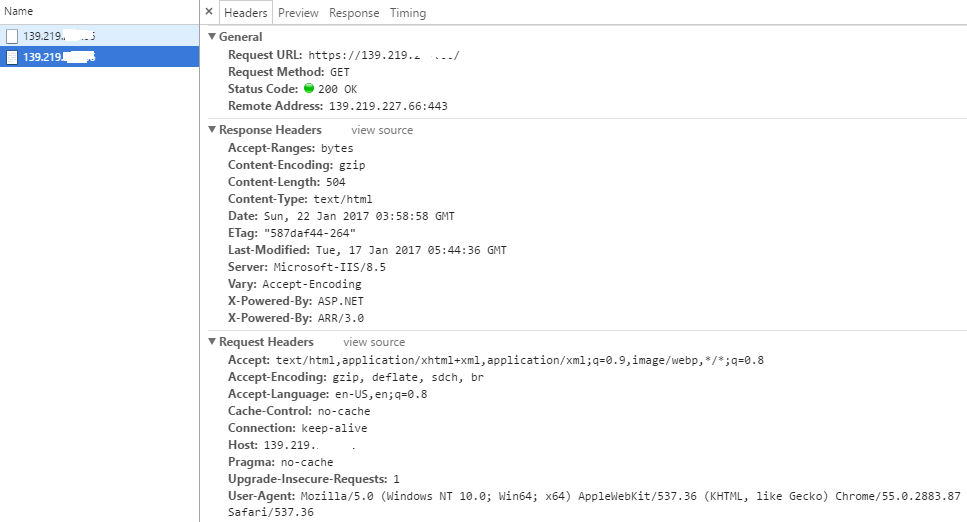Click the green status code dot
Viewport: 967px width, 522px height.
pos(309,89)
